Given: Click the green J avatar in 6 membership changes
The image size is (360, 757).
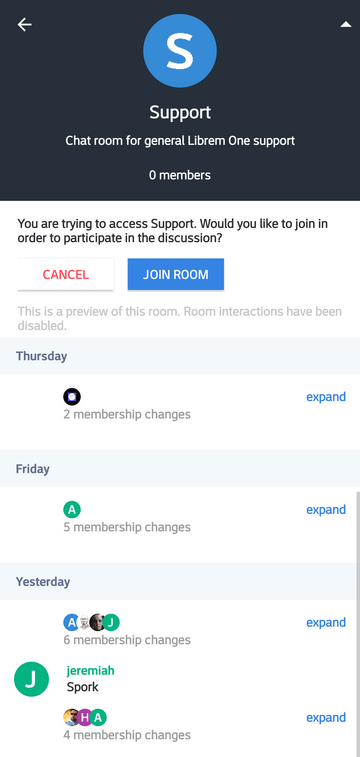Looking at the screenshot, I should click(111, 623).
